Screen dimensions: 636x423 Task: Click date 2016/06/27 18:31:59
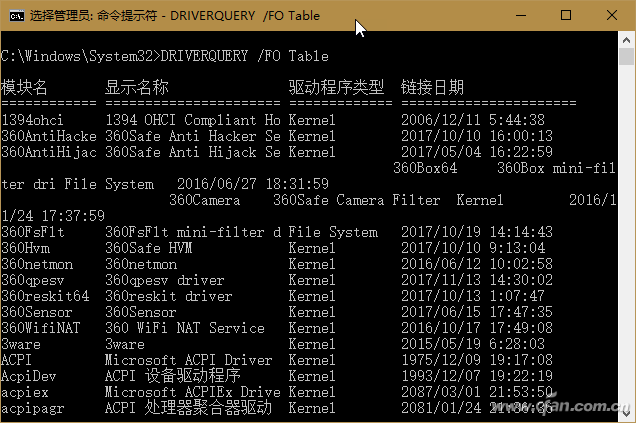point(253,184)
